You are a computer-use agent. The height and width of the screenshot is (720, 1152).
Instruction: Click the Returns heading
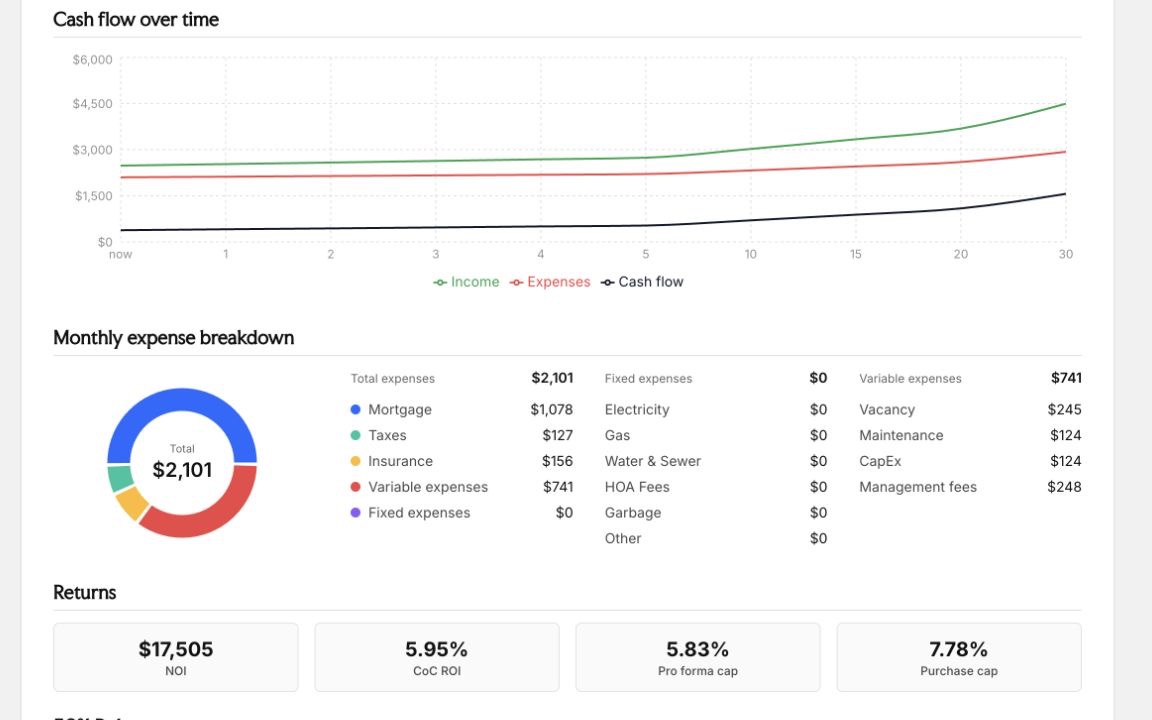[x=84, y=593]
